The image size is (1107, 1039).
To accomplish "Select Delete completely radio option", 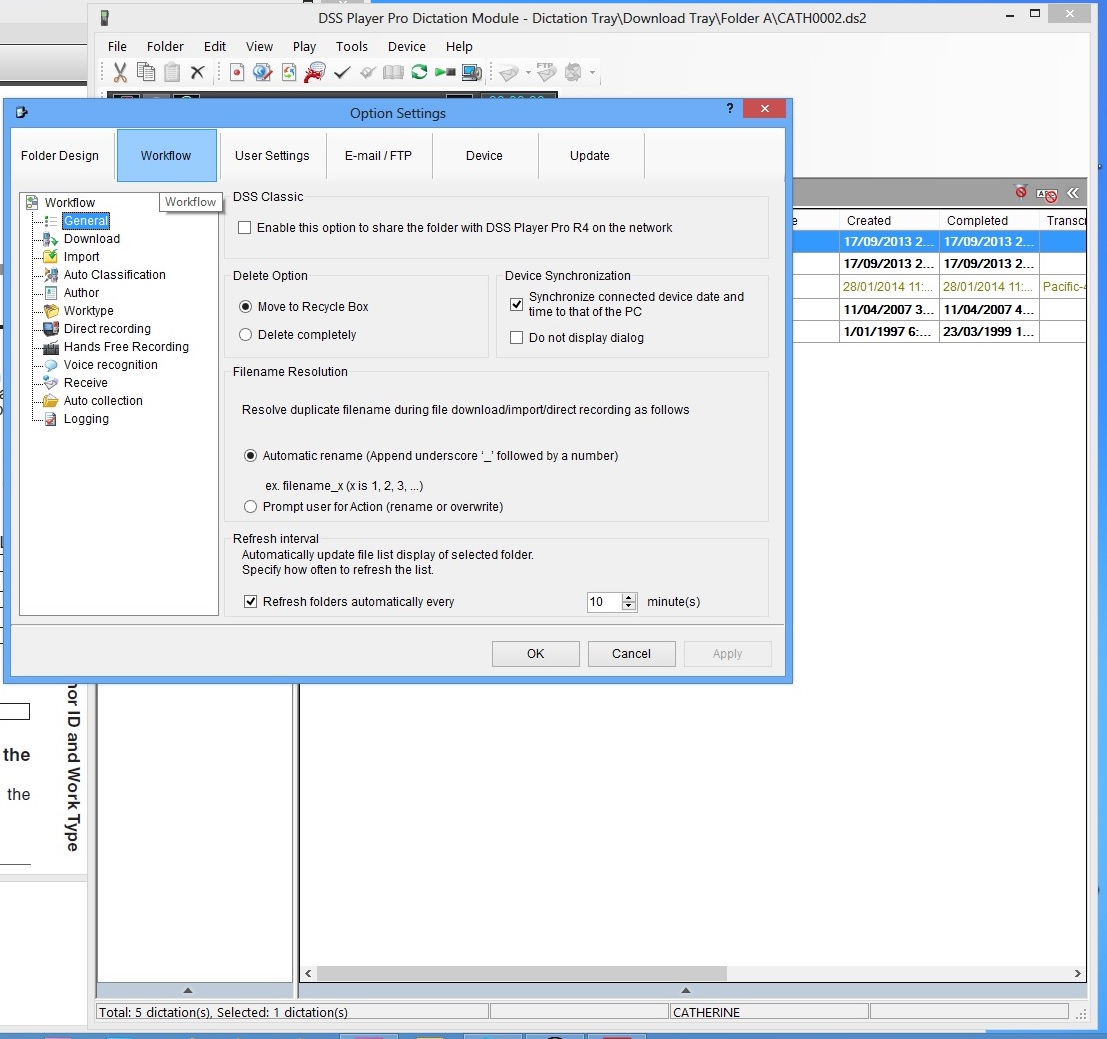I will pyautogui.click(x=245, y=335).
